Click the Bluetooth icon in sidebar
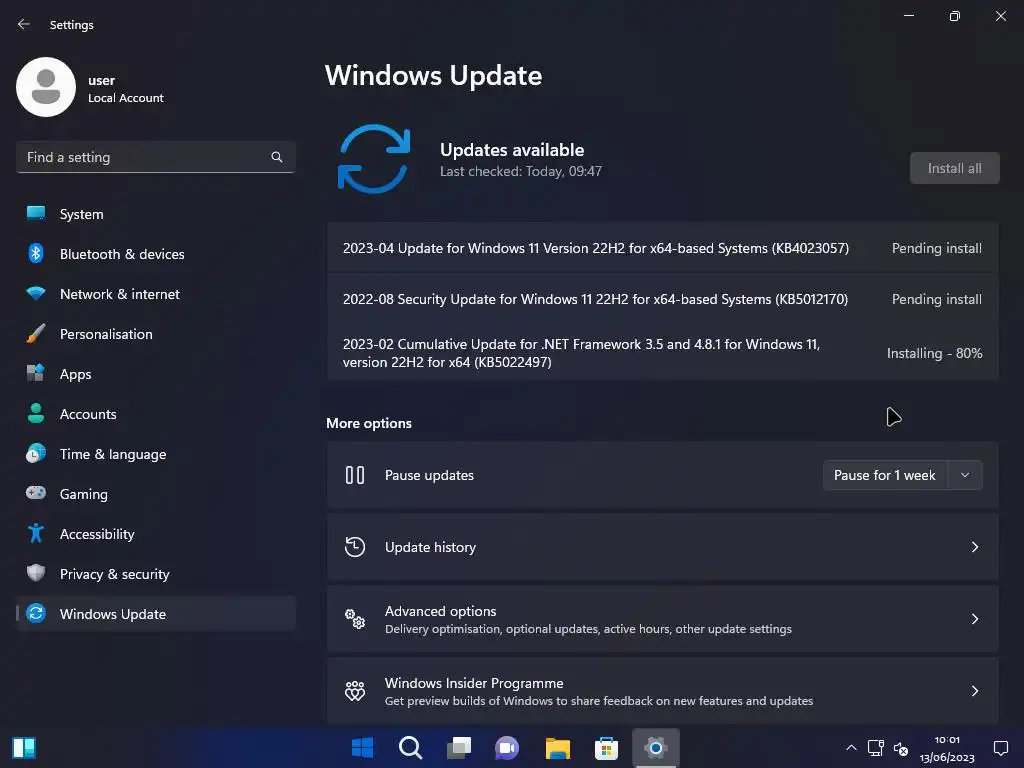 click(x=36, y=253)
